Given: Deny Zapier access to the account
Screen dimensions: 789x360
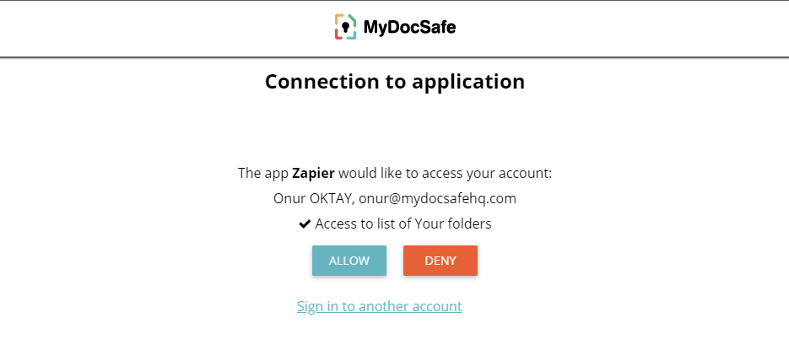Looking at the screenshot, I should (x=440, y=261).
